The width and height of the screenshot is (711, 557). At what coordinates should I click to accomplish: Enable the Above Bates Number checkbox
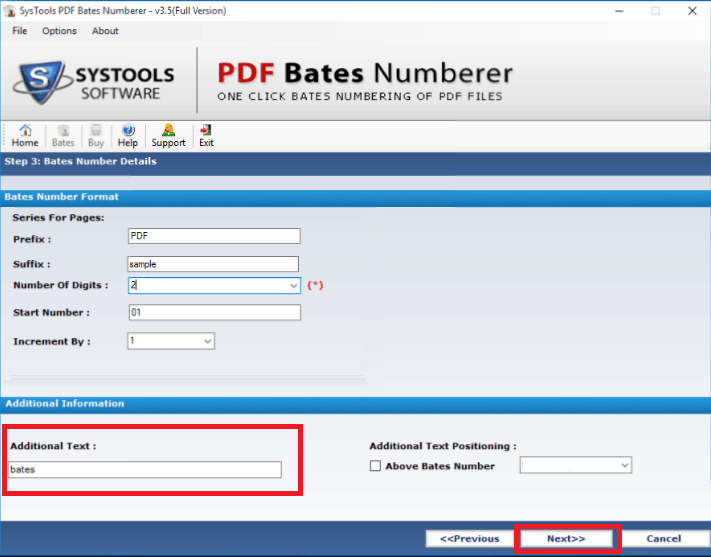[x=375, y=466]
